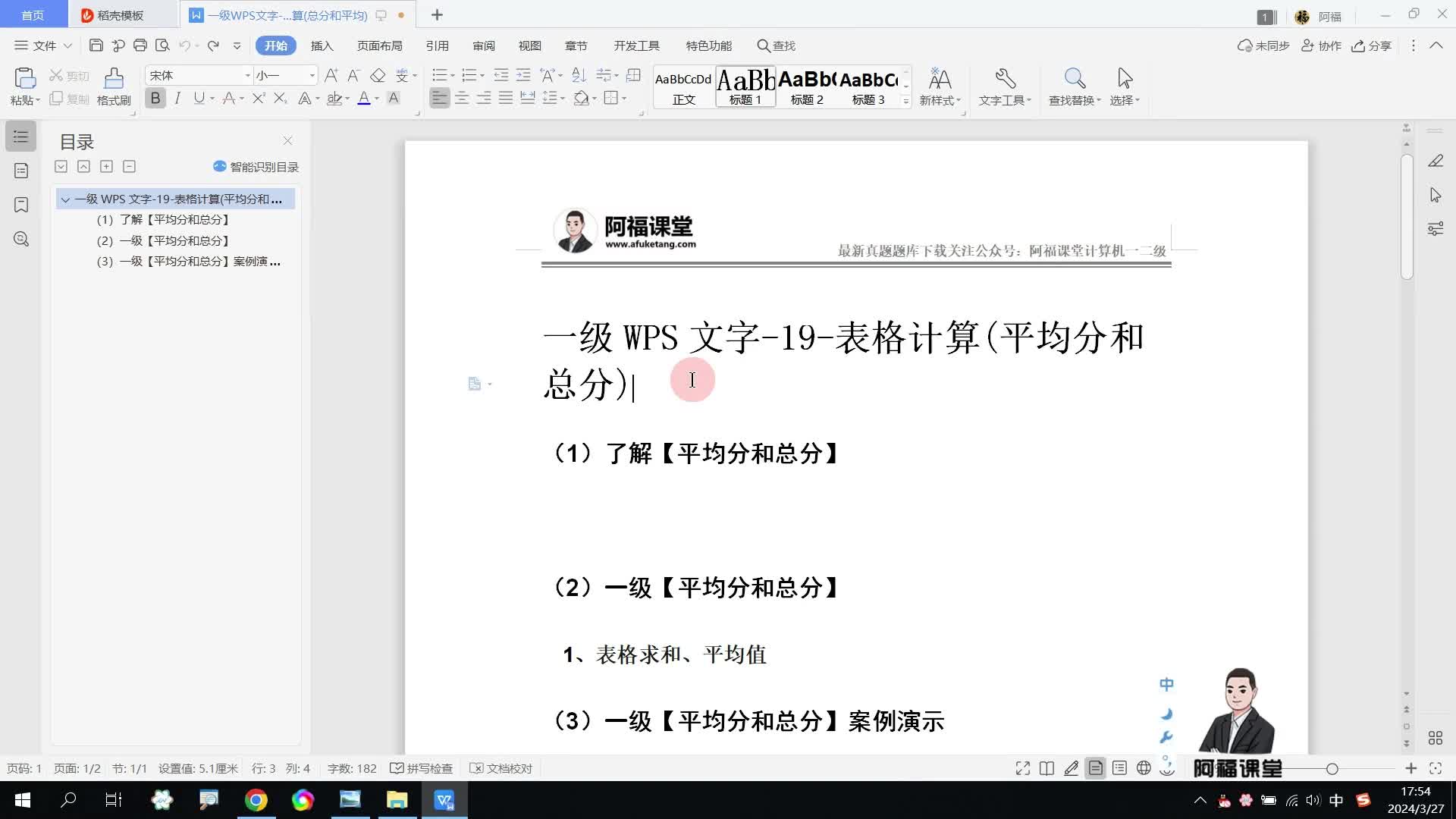Open the Insert (插入) ribbon tab
The image size is (1456, 819).
(x=322, y=45)
